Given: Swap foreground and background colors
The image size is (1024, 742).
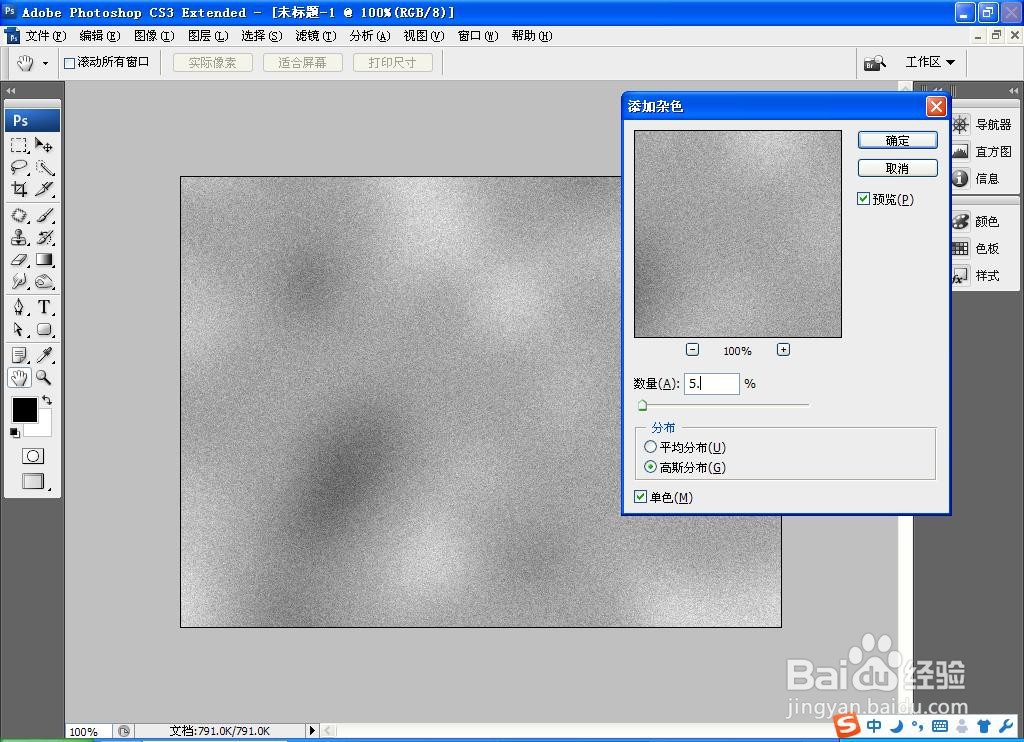Looking at the screenshot, I should point(47,400).
